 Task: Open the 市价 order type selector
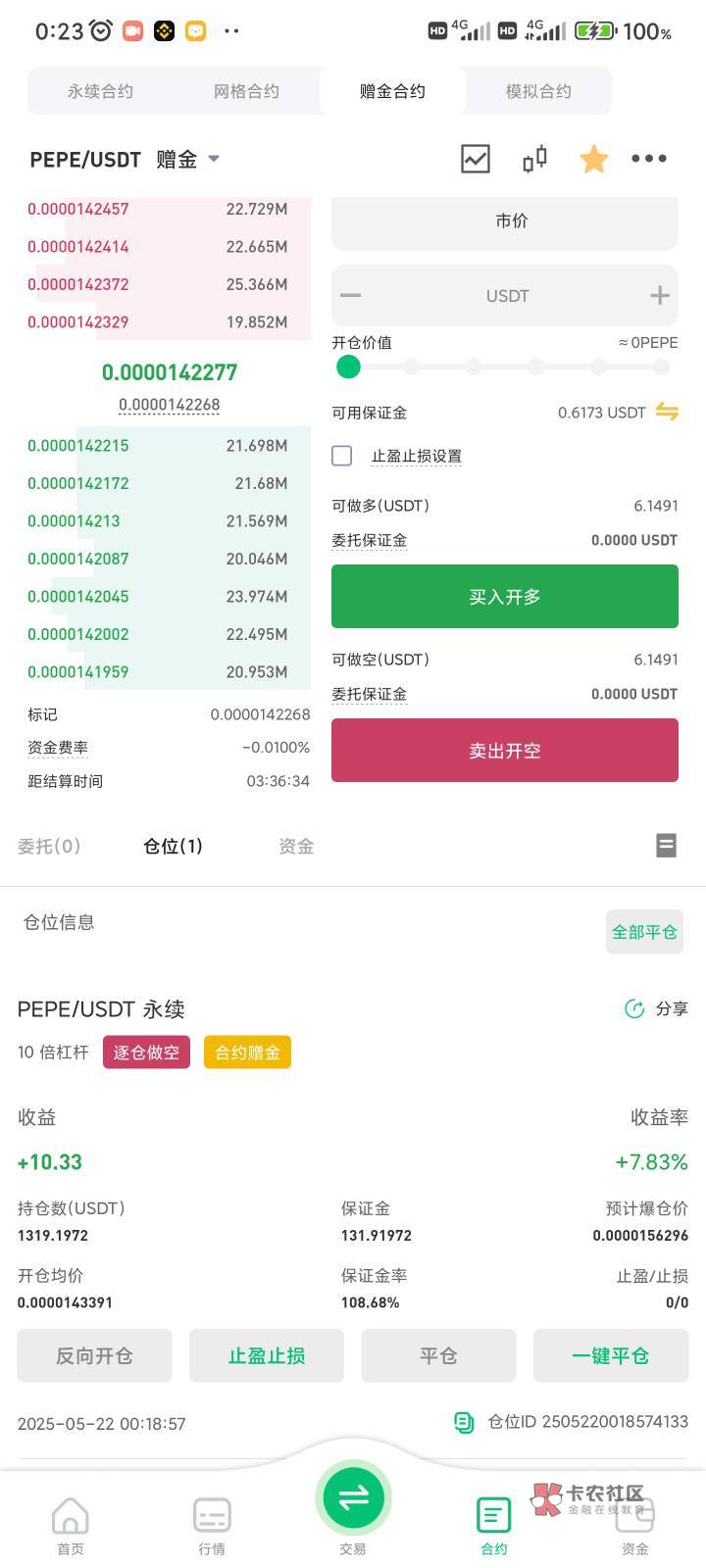(x=504, y=221)
